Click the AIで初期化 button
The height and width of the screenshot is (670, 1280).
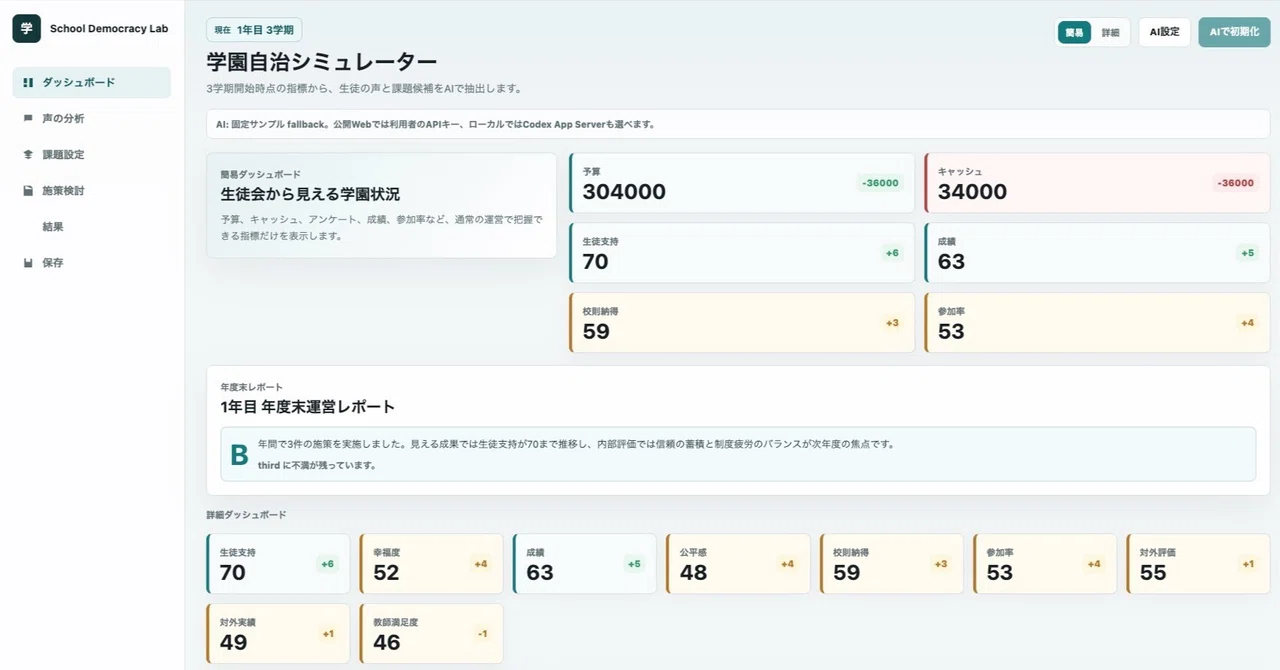pos(1234,32)
